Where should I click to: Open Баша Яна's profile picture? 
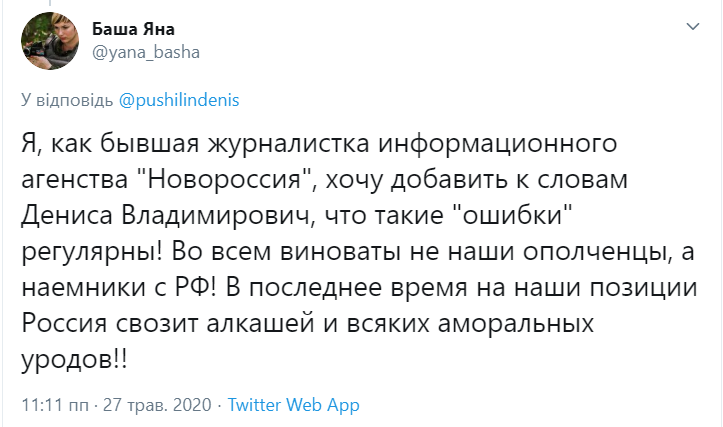[50, 41]
